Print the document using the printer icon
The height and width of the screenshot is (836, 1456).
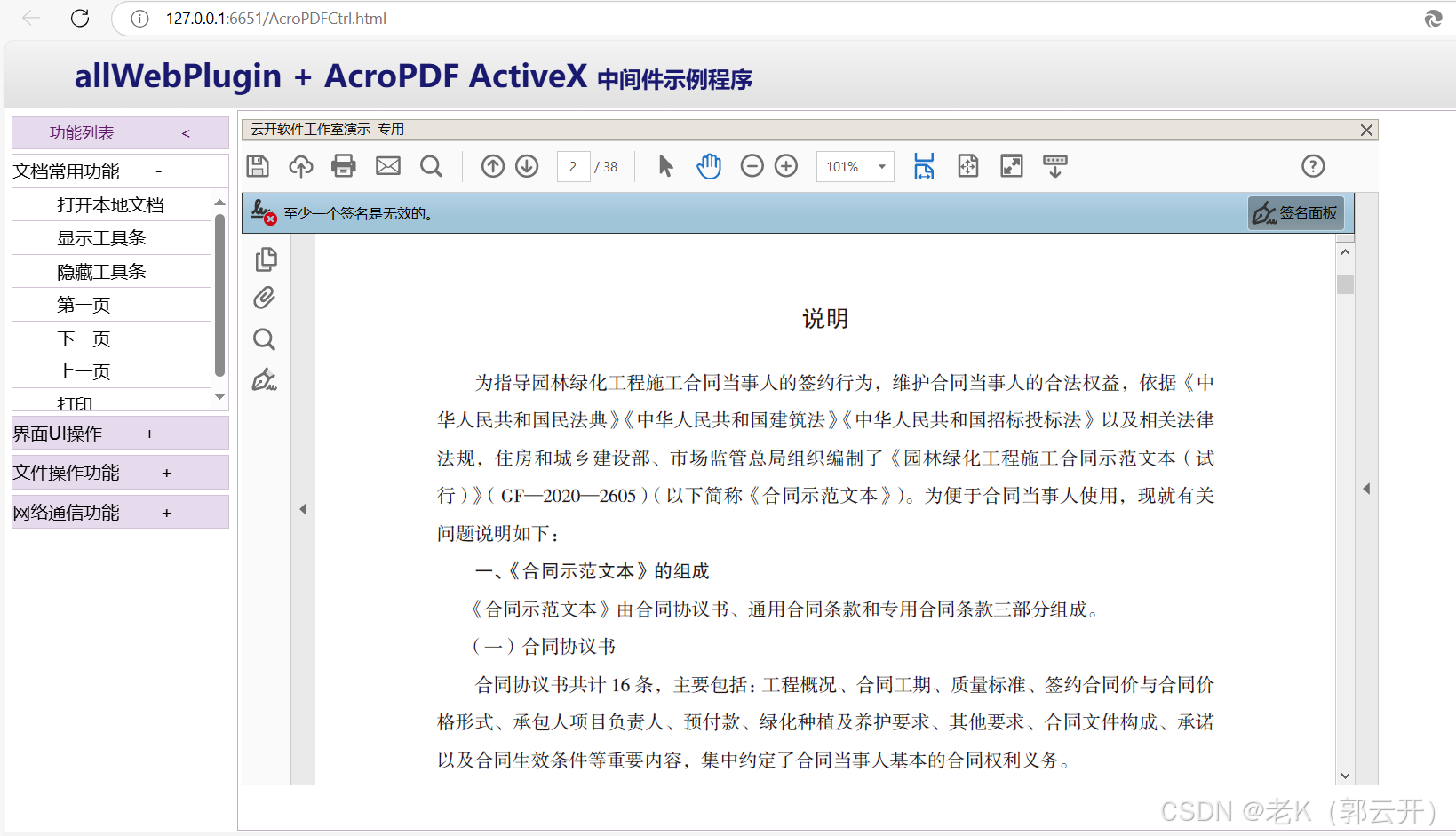click(344, 166)
